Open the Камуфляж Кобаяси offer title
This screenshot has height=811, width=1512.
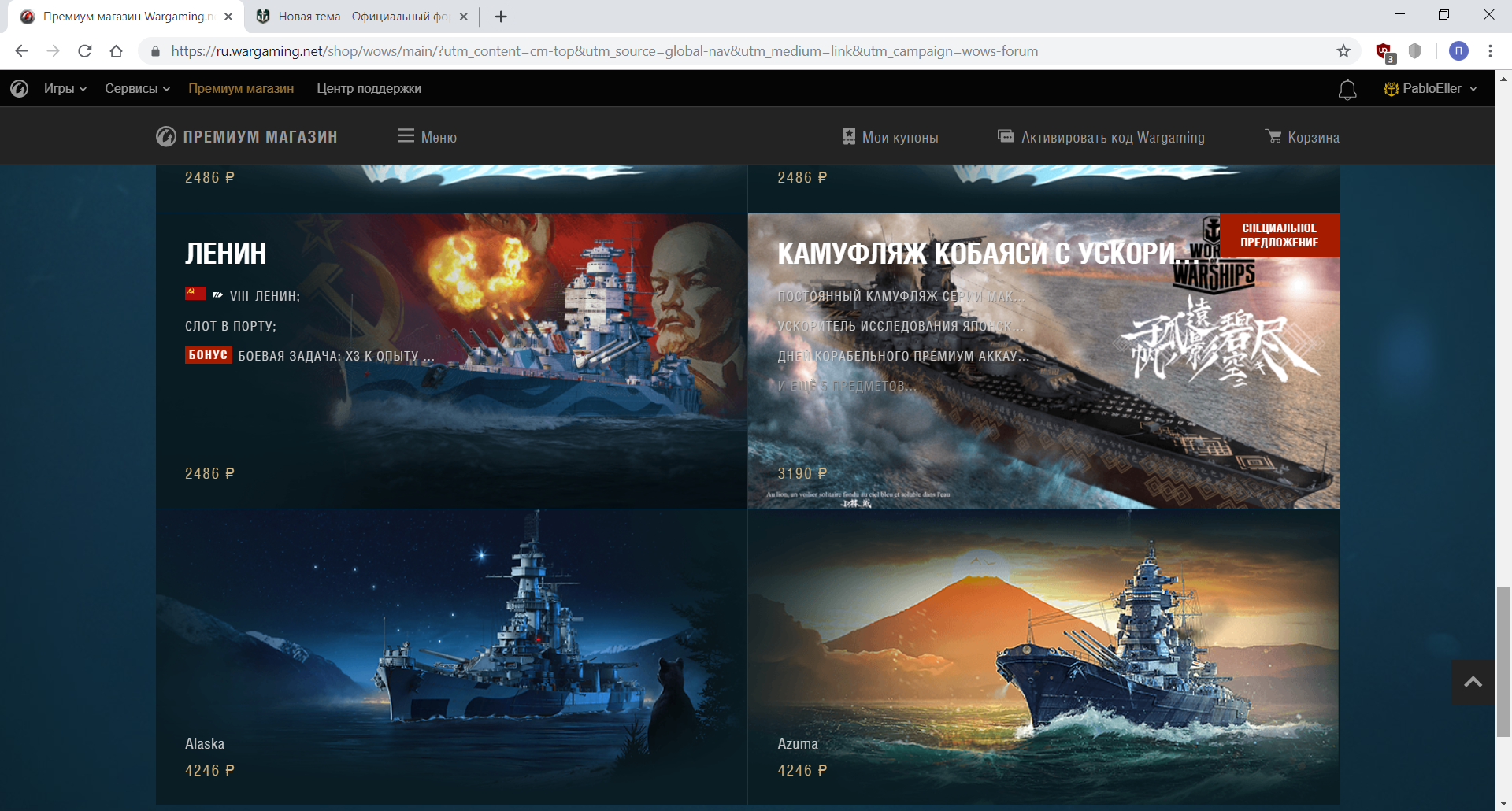click(x=988, y=254)
